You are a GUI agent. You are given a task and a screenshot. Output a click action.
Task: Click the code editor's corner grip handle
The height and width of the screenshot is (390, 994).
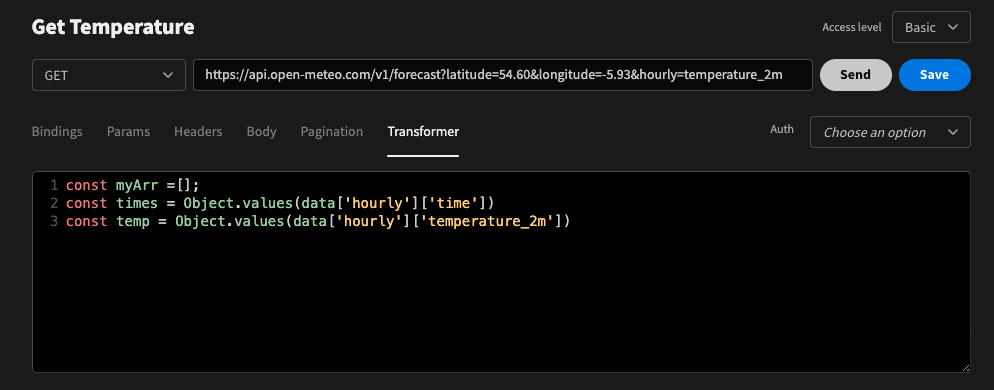pyautogui.click(x=965, y=367)
